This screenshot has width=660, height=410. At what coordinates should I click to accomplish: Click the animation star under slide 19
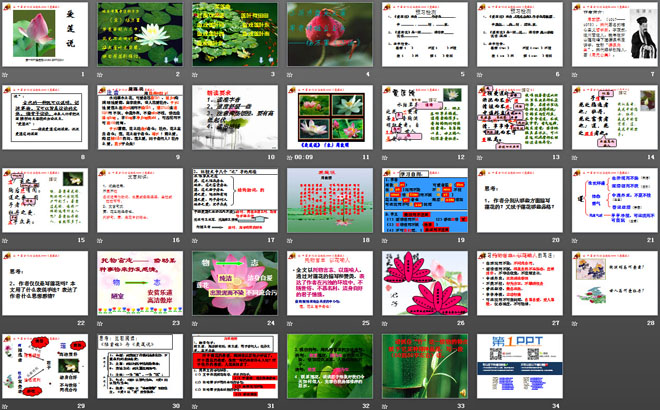point(385,240)
